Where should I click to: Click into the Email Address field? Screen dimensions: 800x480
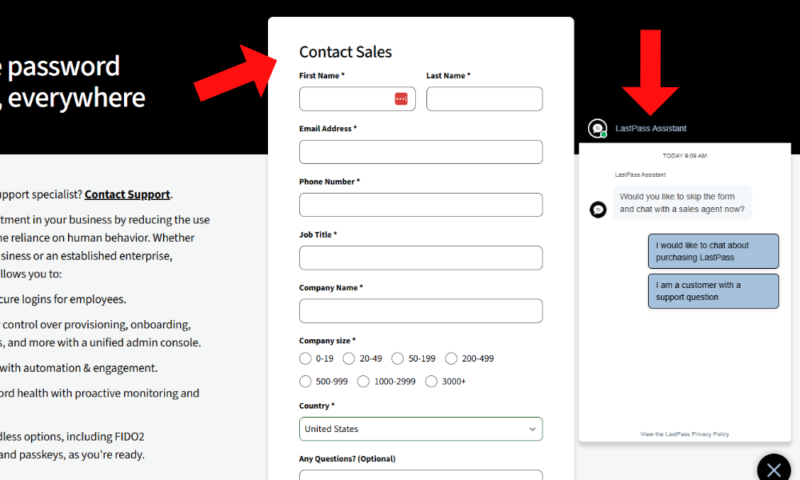421,151
